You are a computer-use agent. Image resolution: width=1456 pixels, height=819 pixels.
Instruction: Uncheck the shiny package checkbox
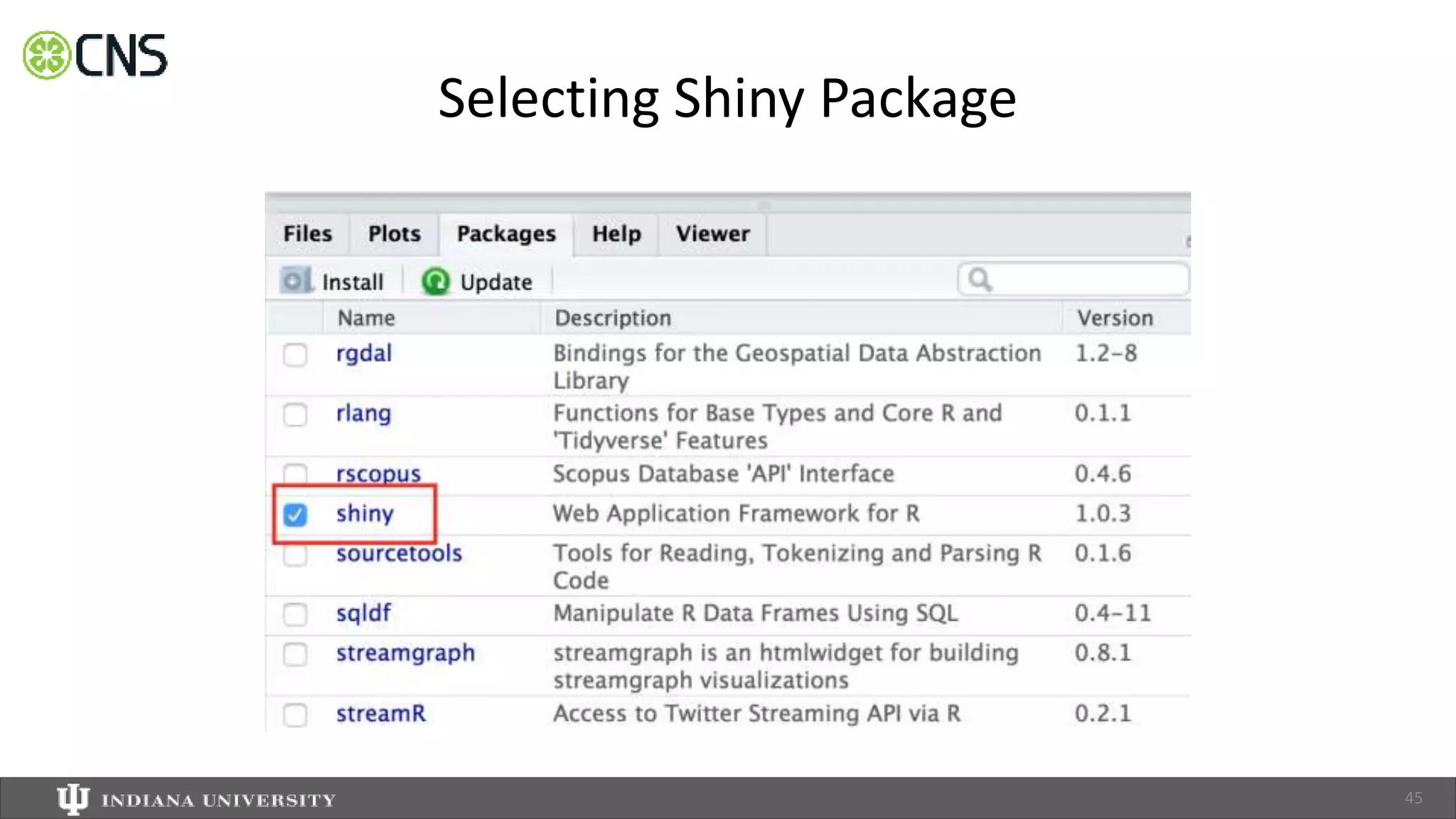295,514
